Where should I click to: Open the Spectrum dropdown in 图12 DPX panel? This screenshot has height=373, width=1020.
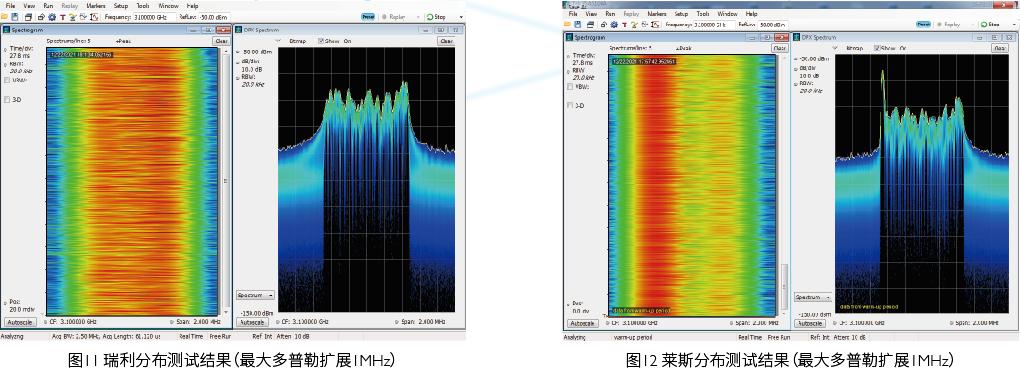[812, 297]
